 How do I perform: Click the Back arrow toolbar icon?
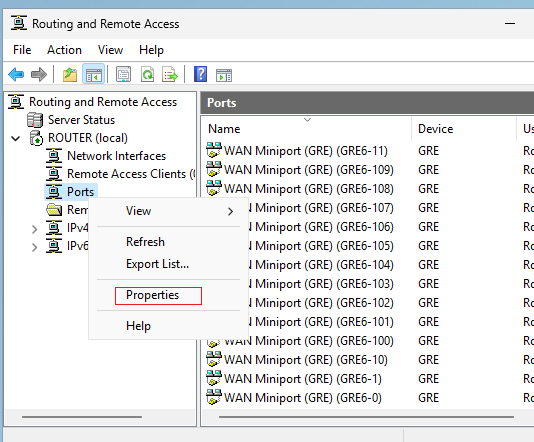tap(16, 74)
